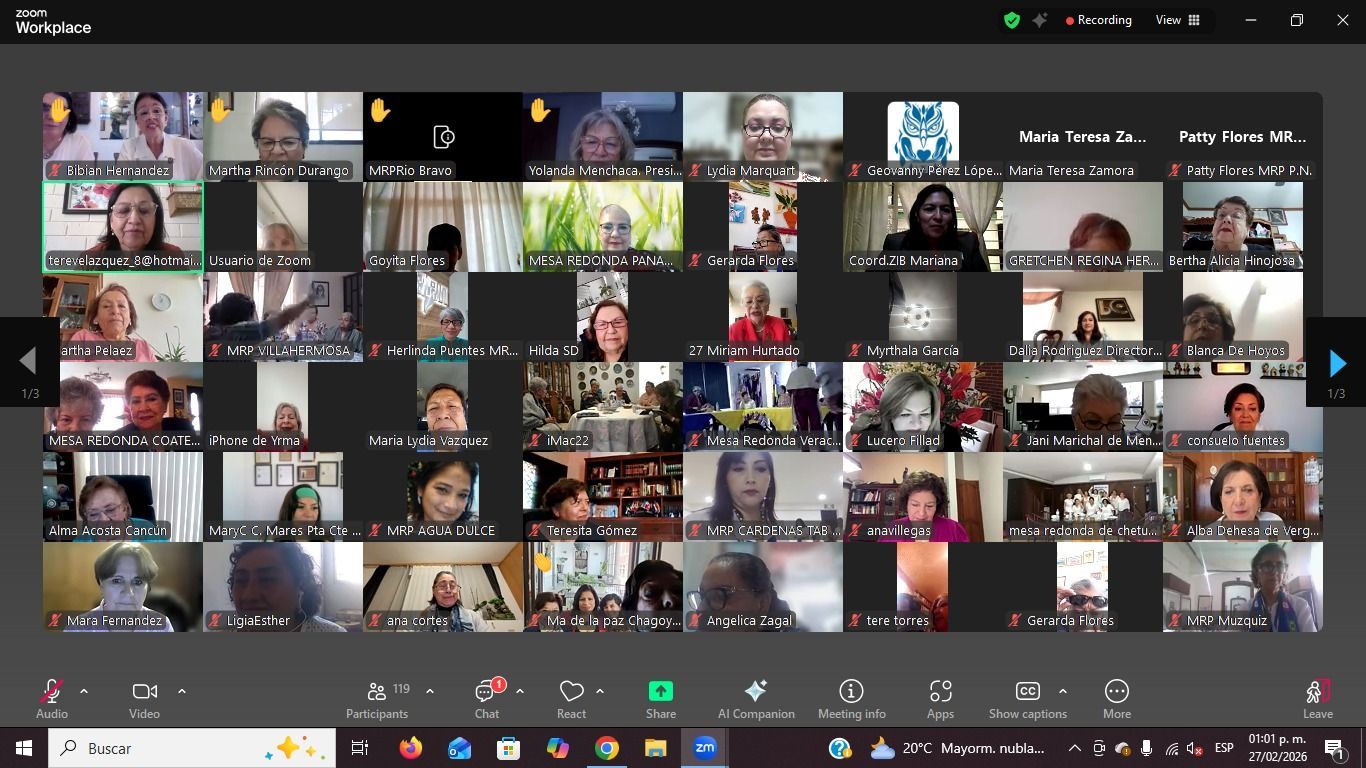Open Meeting info

pyautogui.click(x=852, y=699)
